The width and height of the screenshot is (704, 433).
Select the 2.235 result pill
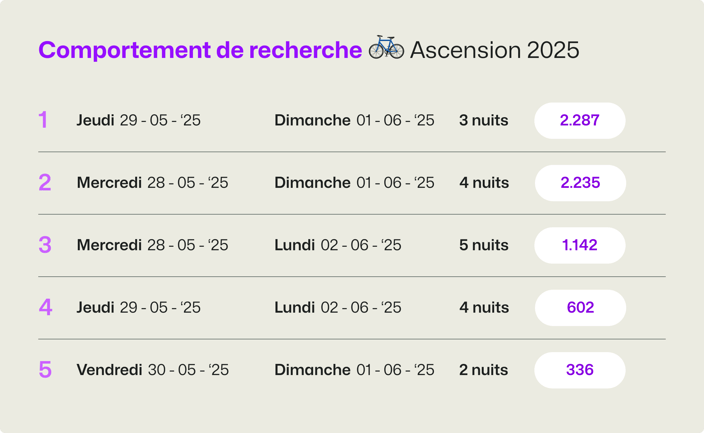tap(580, 183)
